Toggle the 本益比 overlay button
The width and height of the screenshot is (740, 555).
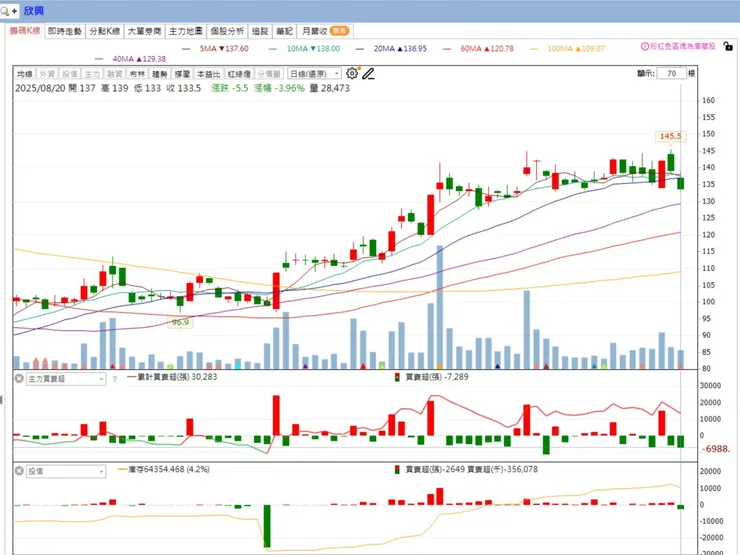pos(208,74)
